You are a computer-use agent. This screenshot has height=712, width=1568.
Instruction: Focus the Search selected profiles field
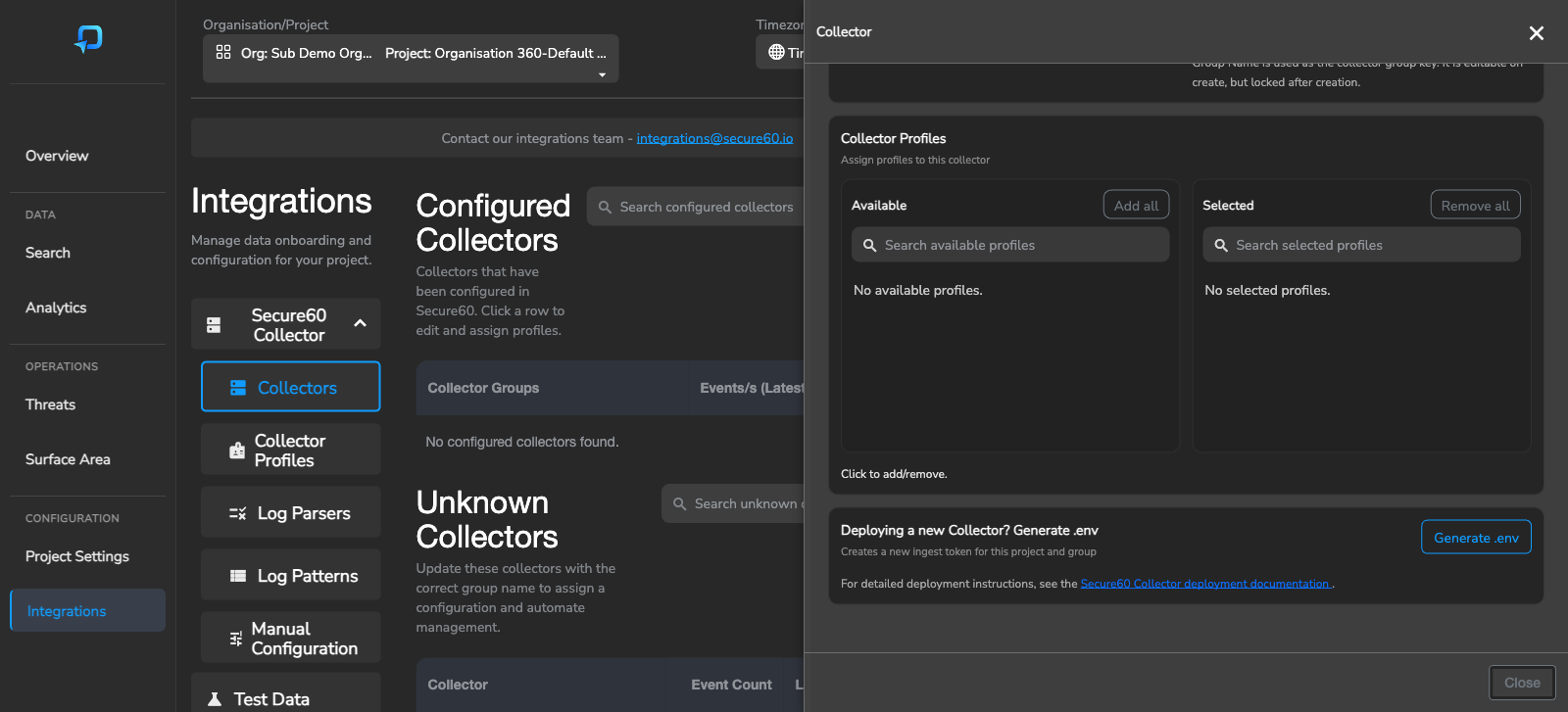1361,245
